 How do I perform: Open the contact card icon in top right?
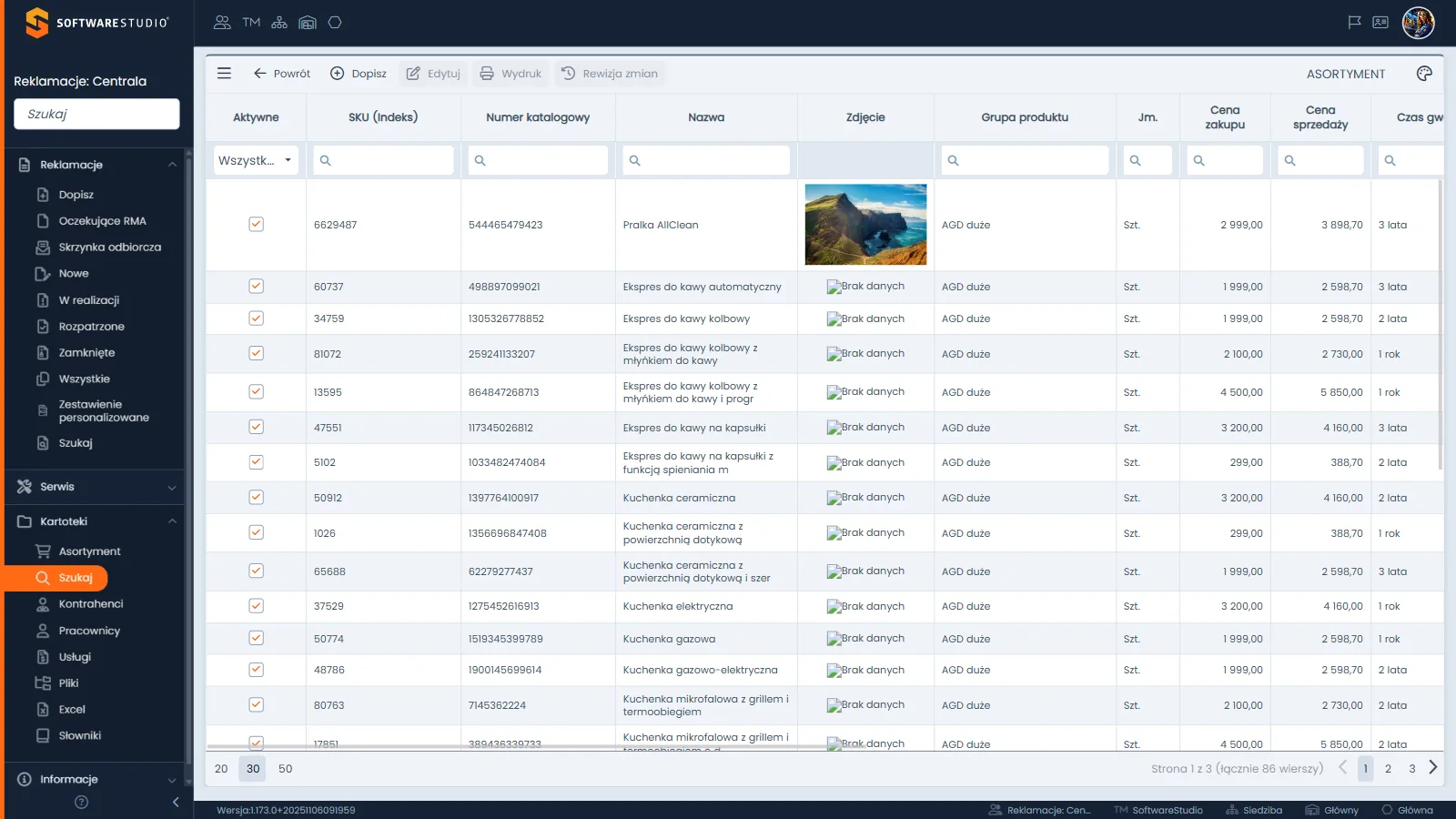coord(1380,23)
